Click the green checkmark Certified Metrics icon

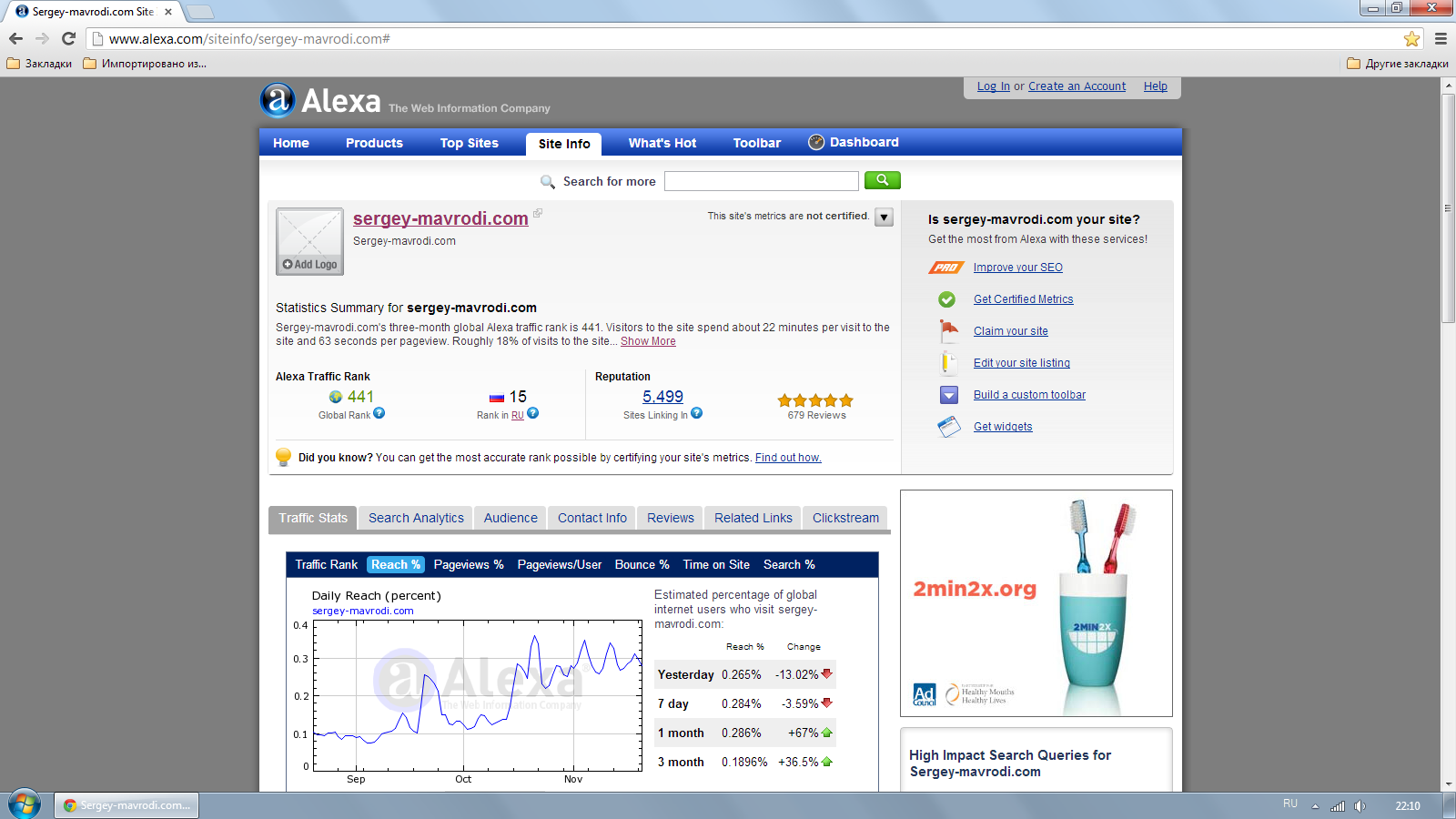(x=947, y=299)
